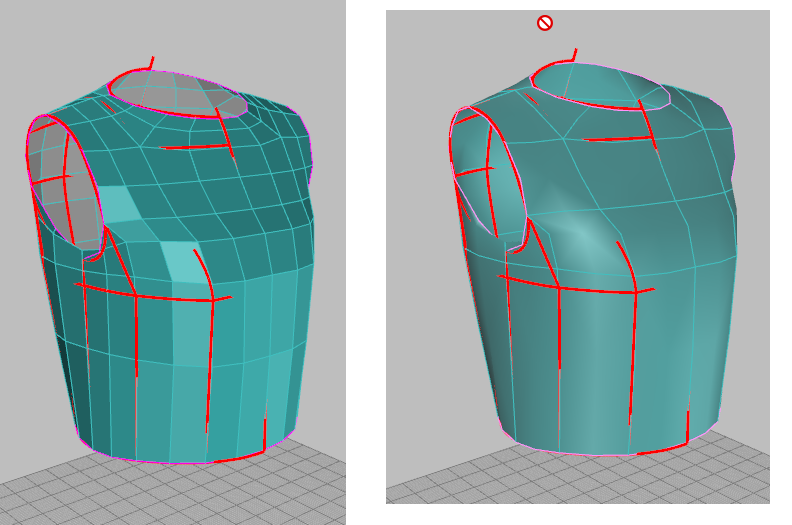Click the armhole opening of the smooth-shaded torso

(488, 174)
